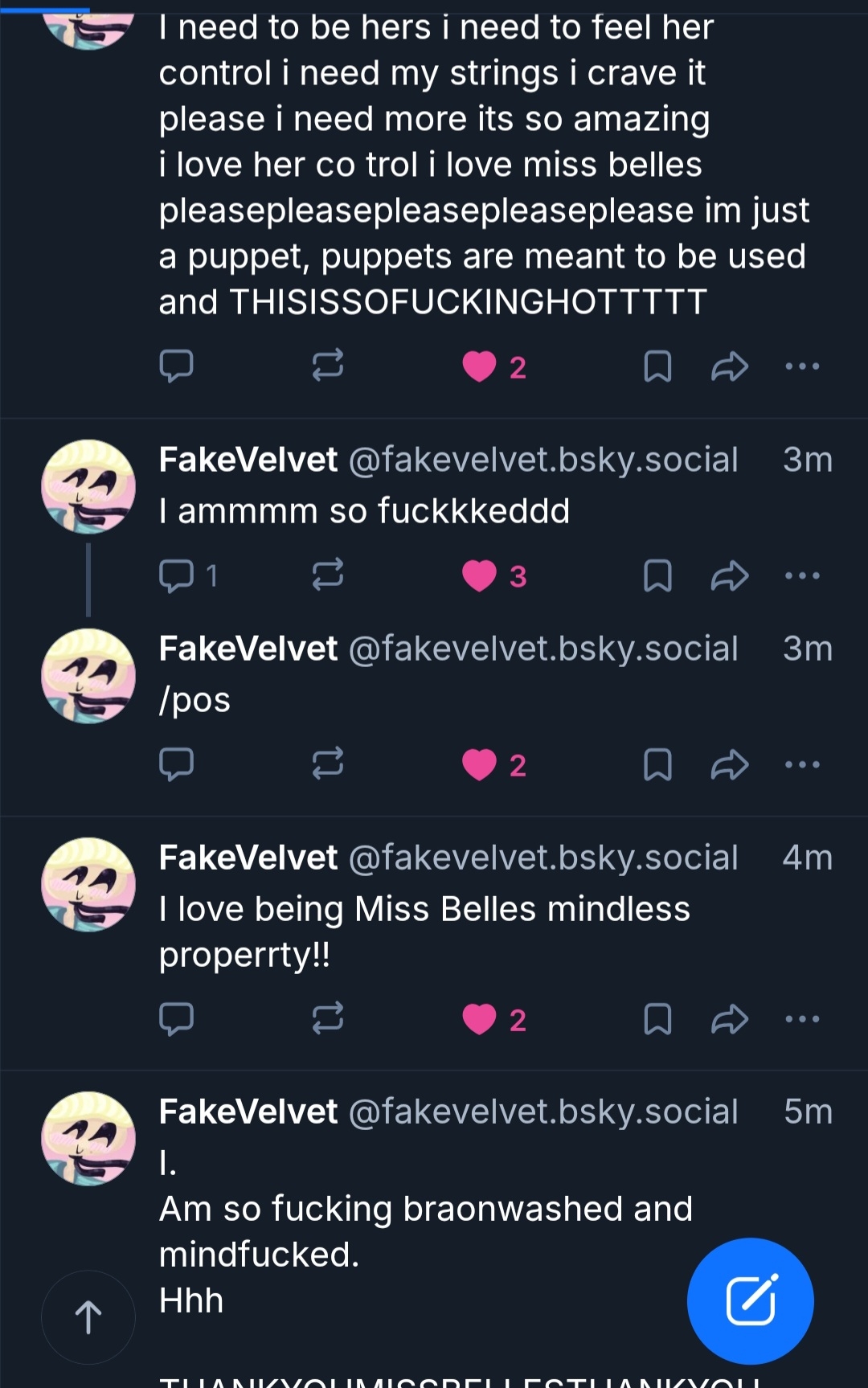Tap the compose new post button
The image size is (868, 1388).
(x=750, y=1300)
